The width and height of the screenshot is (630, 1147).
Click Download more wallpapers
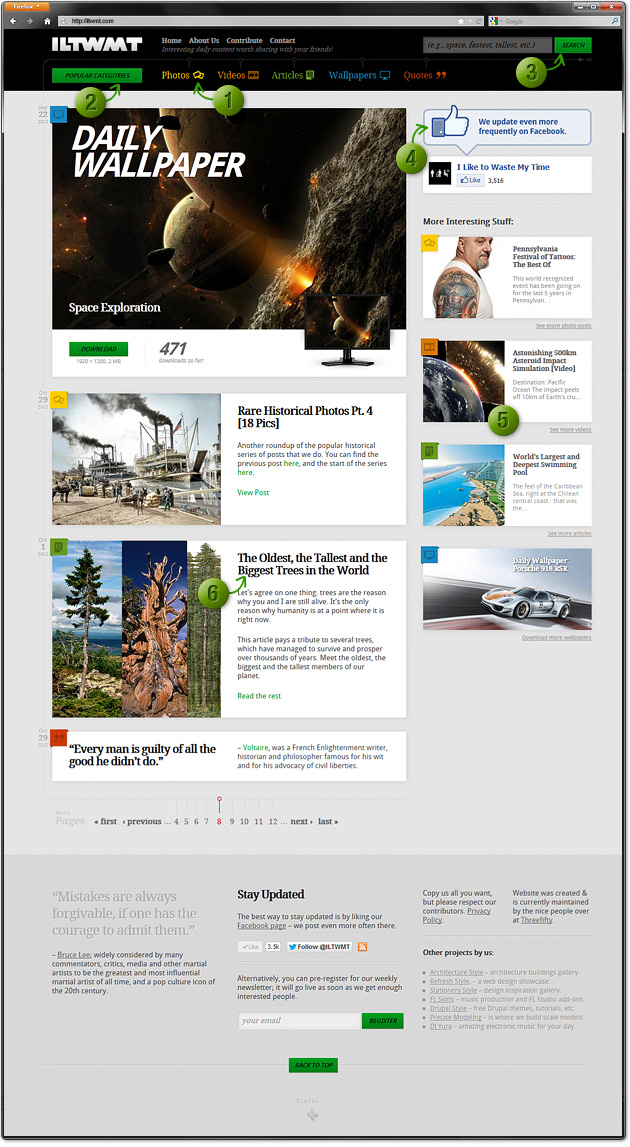point(557,638)
